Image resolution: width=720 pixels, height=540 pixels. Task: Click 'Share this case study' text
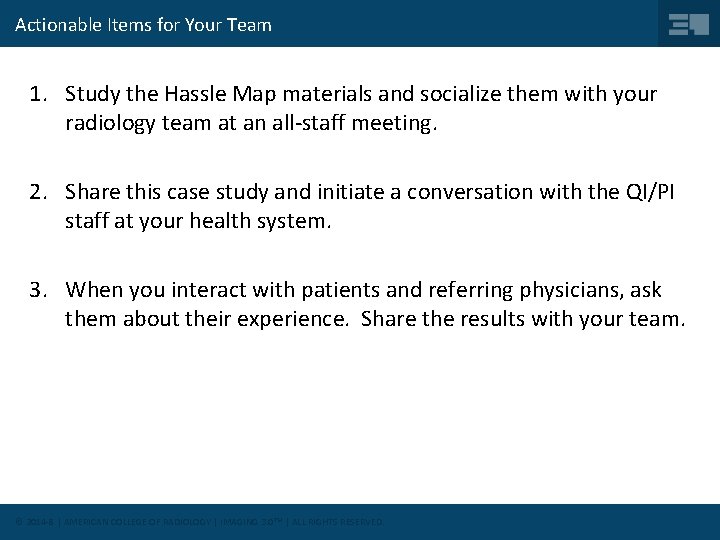pyautogui.click(x=166, y=192)
